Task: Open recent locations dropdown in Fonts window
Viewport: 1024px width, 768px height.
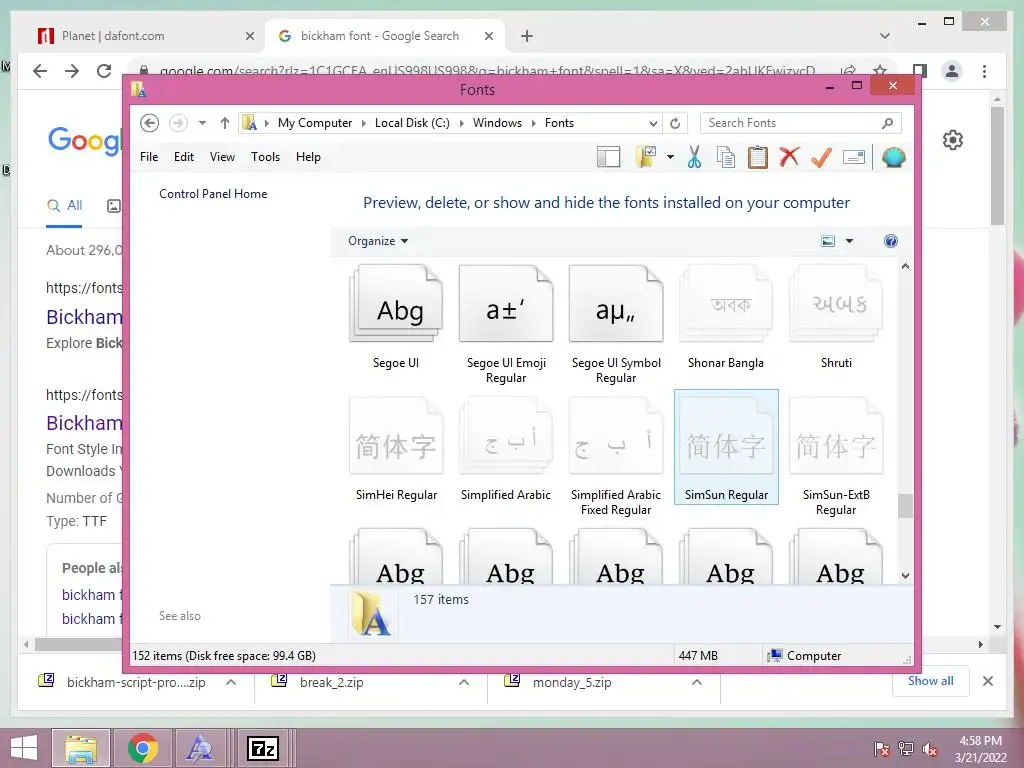Action: (202, 123)
